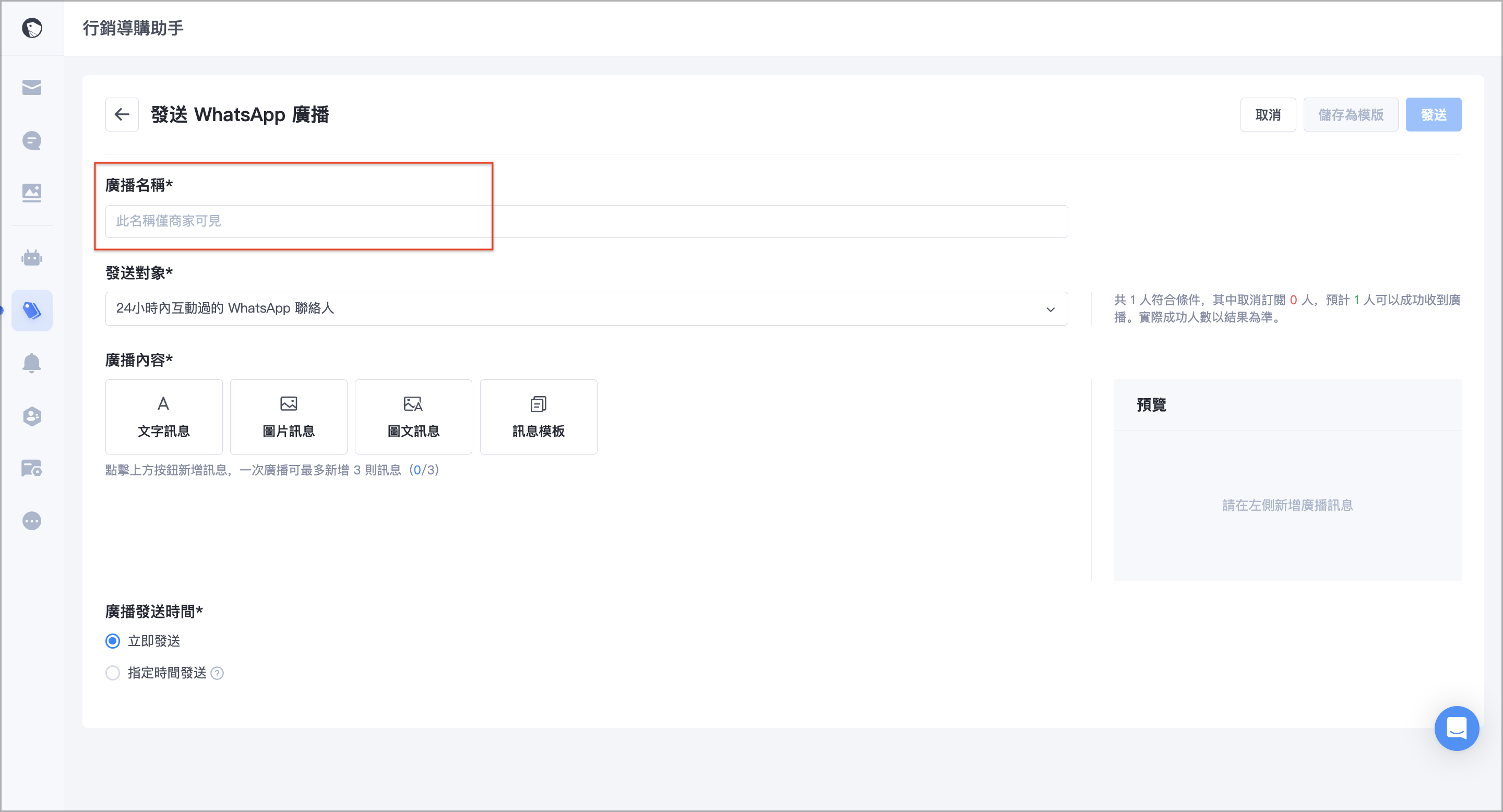This screenshot has width=1503, height=812.
Task: Add a 圖文訊息 image-text message
Action: click(414, 416)
